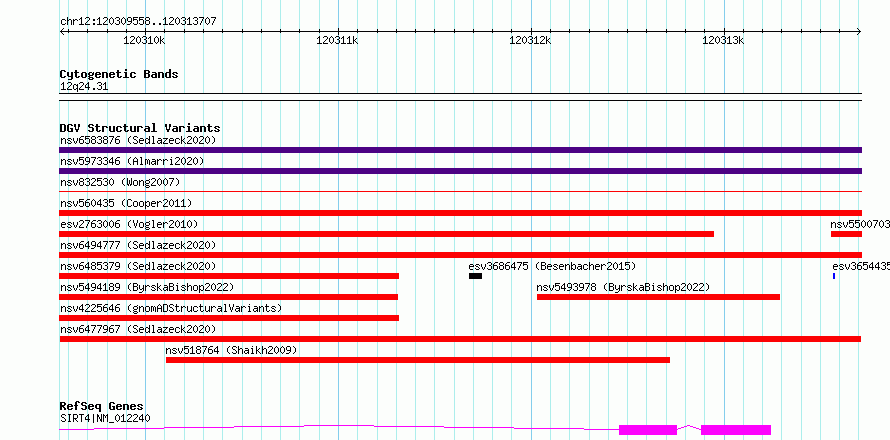Select the nsv4225646 red variant bar
The height and width of the screenshot is (440, 890).
click(229, 318)
